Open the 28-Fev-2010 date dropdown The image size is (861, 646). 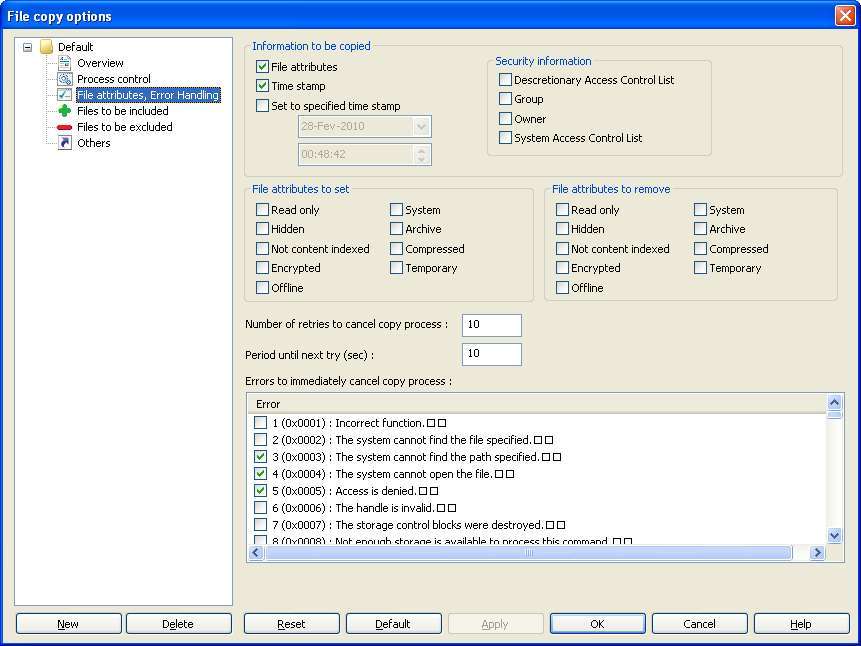point(421,127)
